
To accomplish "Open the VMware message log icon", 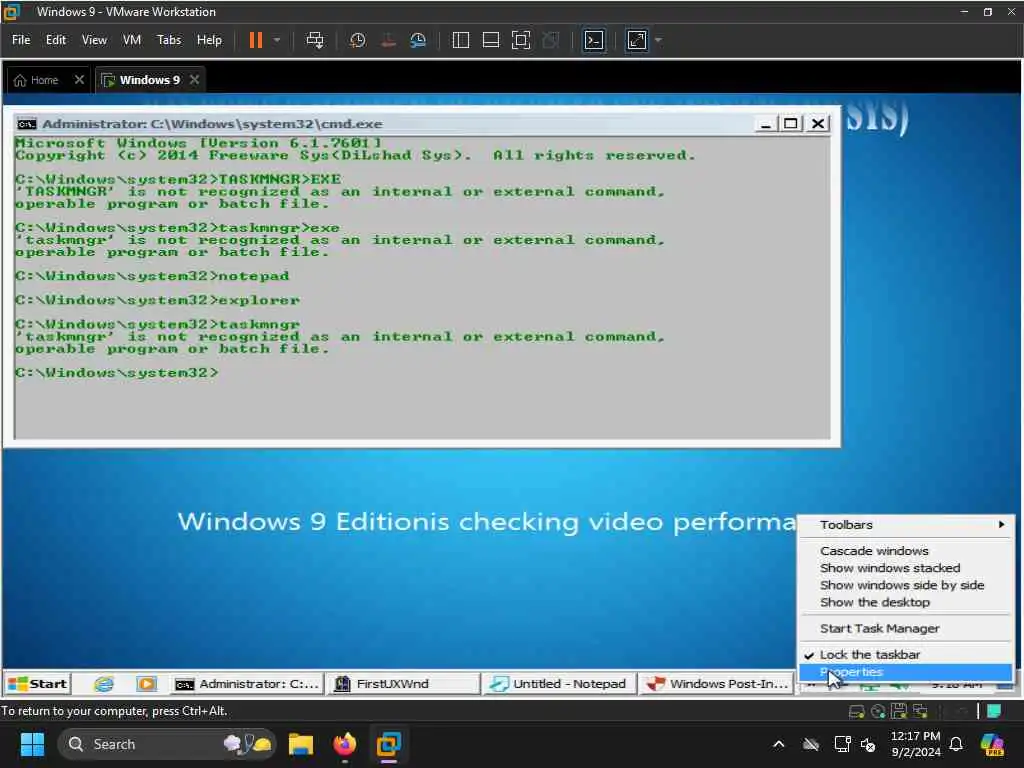I will [994, 711].
